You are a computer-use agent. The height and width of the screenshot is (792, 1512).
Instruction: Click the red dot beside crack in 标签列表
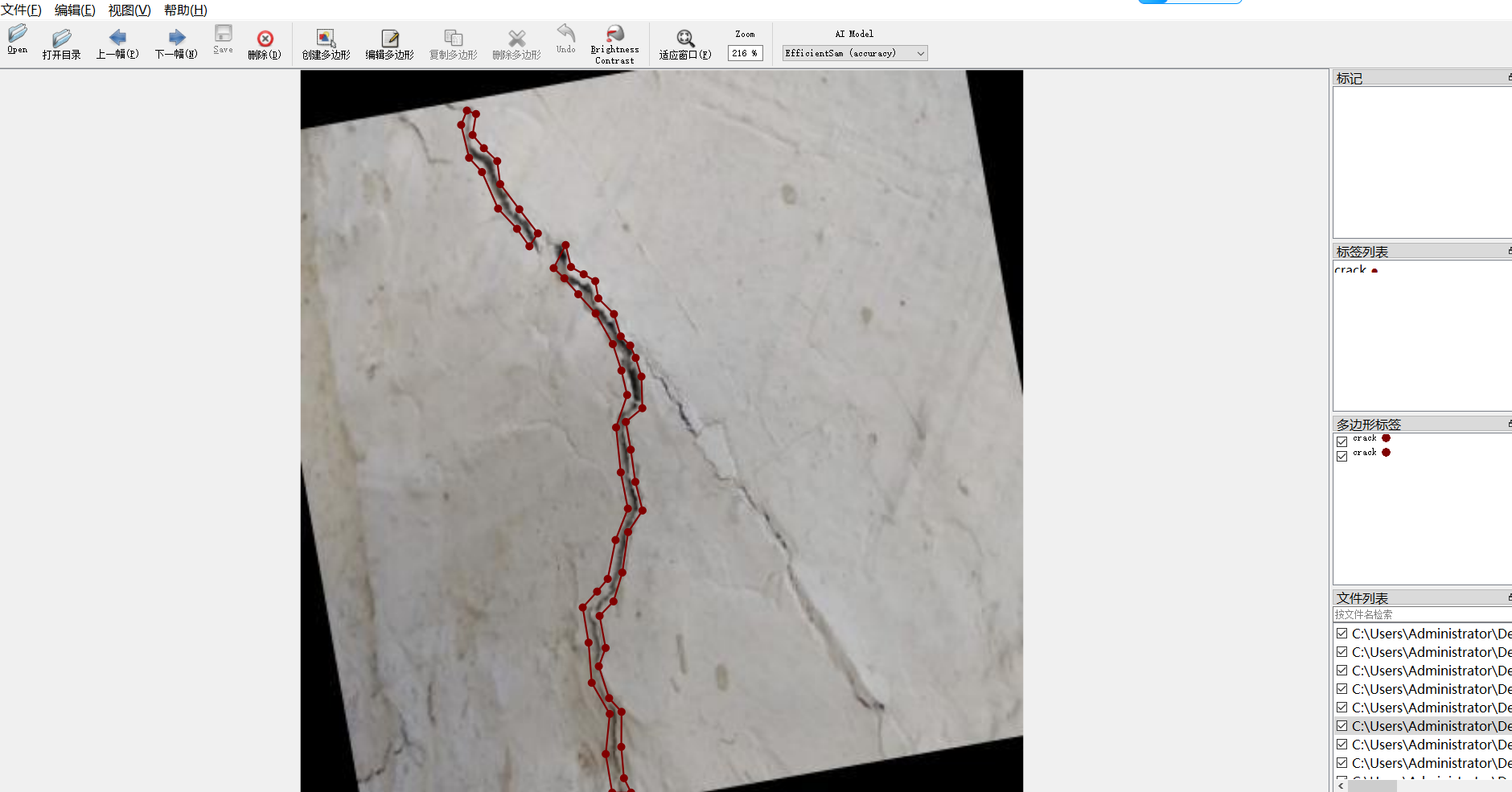[1374, 271]
